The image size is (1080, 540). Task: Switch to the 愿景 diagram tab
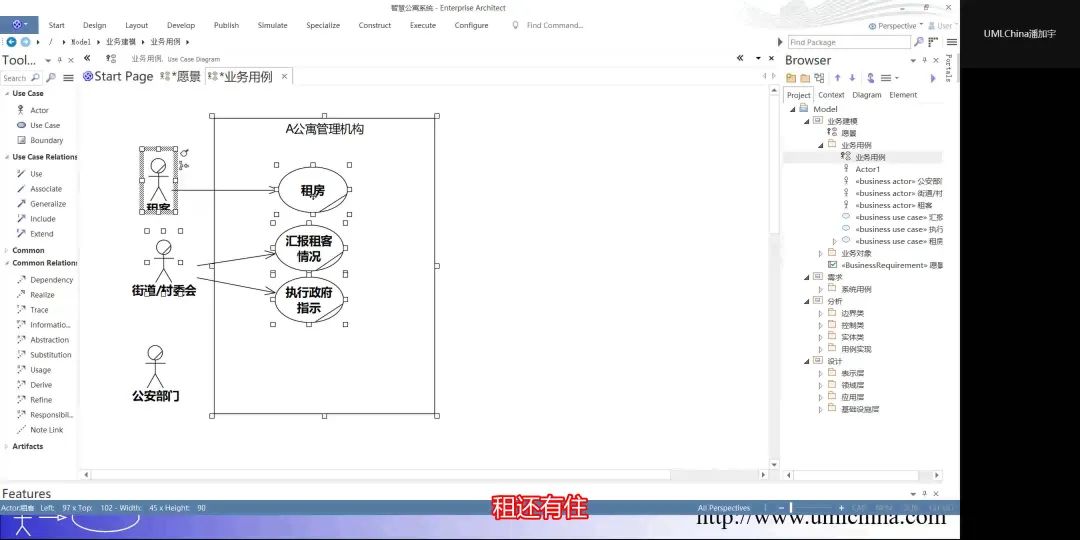click(180, 76)
